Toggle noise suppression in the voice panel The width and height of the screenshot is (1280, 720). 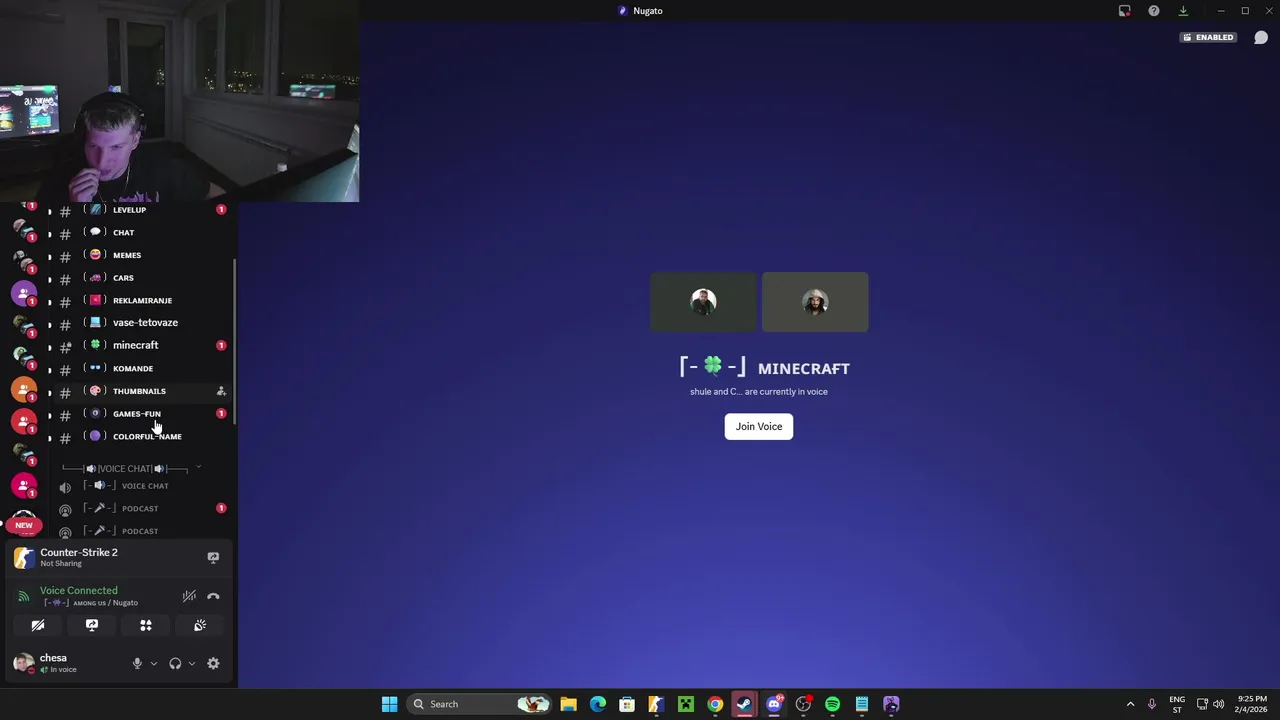(x=189, y=596)
